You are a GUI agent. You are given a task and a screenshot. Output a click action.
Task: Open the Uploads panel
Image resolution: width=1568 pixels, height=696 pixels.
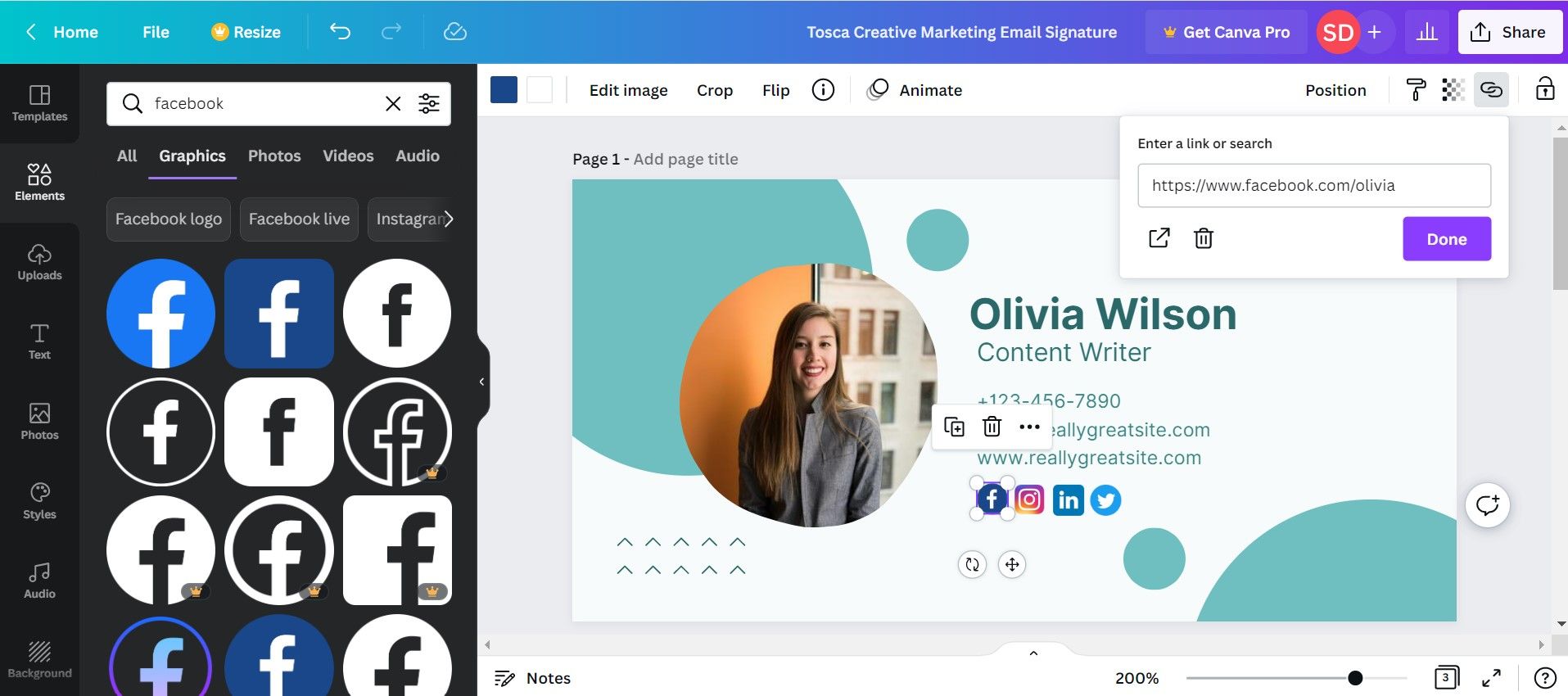point(39,262)
